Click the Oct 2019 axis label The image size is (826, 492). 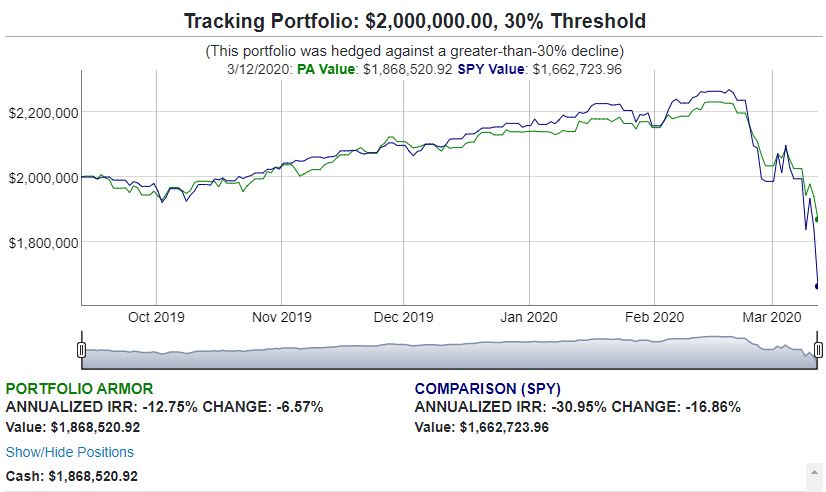pos(156,317)
